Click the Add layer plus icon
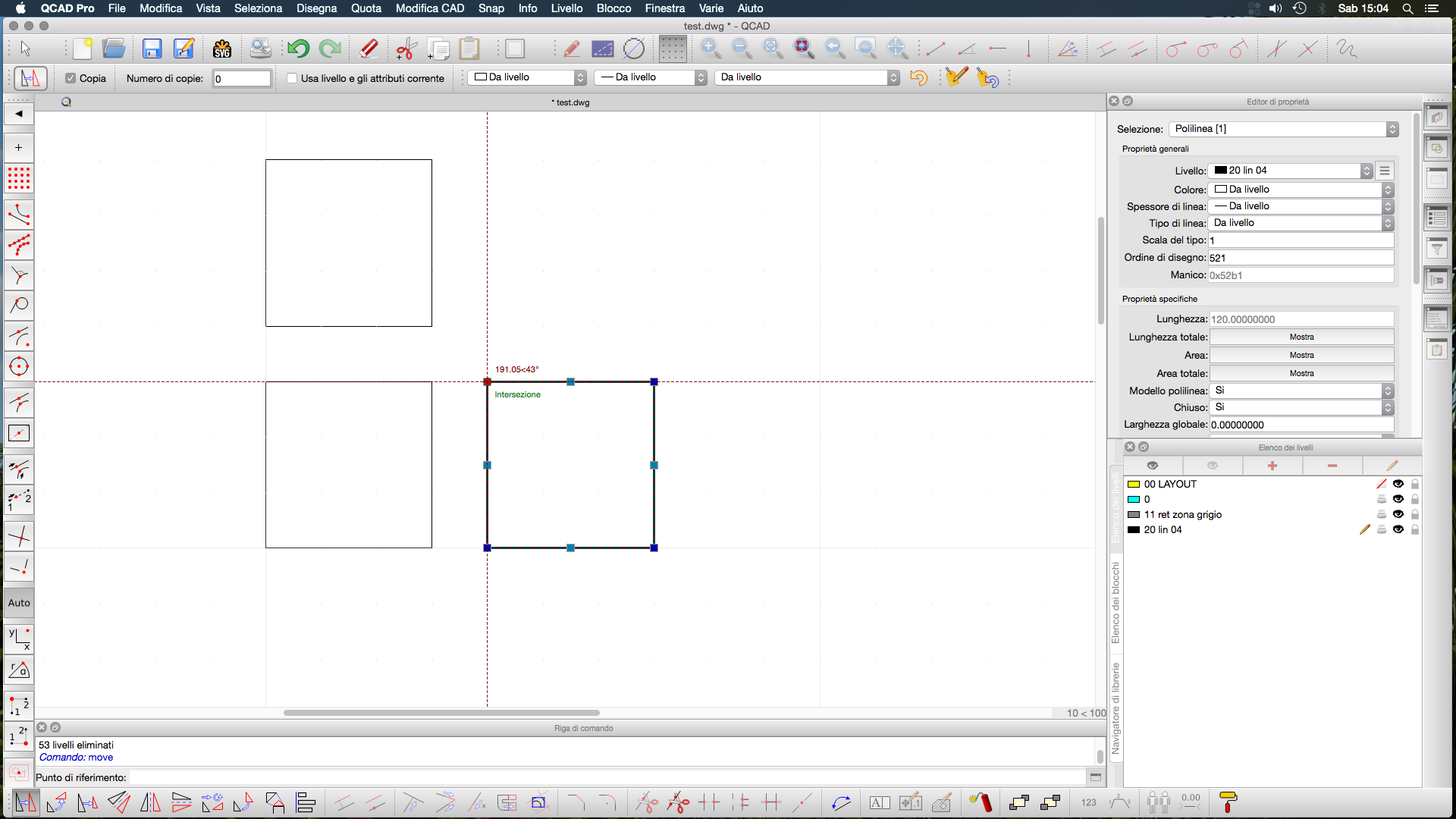The height and width of the screenshot is (819, 1456). pyautogui.click(x=1272, y=466)
